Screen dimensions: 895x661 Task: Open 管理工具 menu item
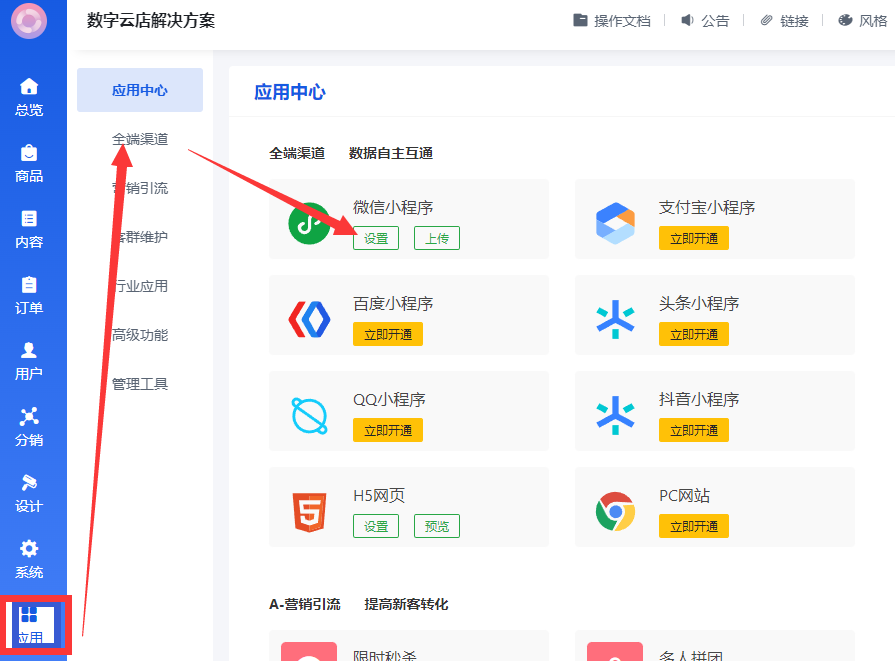coord(140,384)
